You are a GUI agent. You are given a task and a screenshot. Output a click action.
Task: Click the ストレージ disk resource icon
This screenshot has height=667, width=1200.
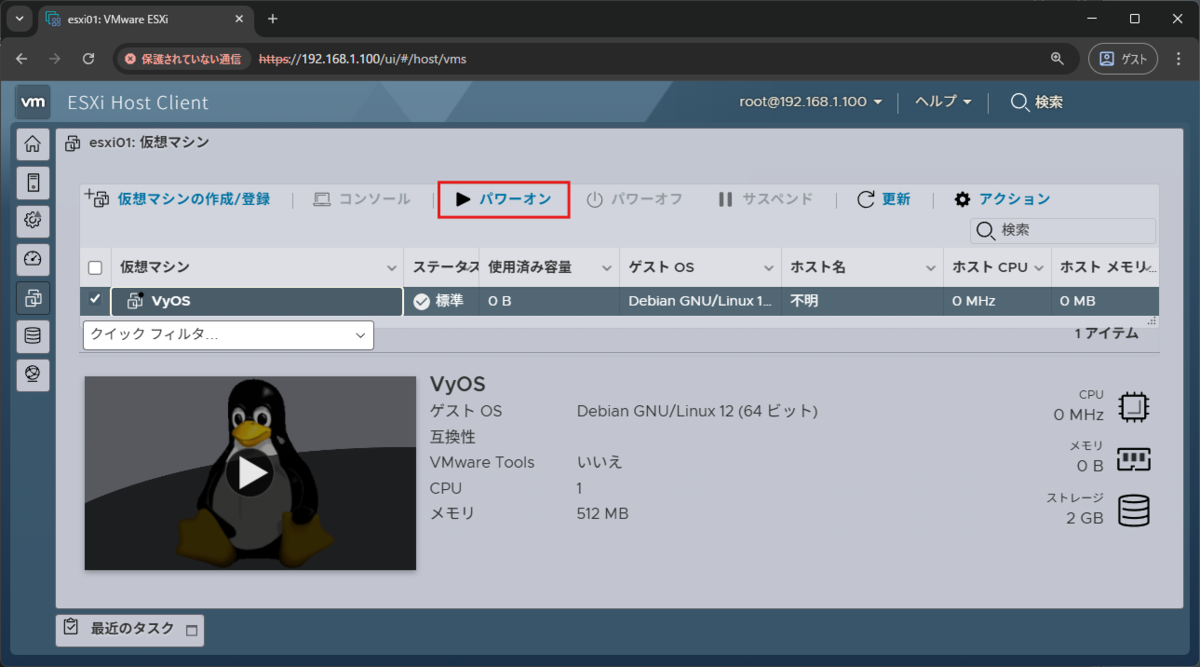(1133, 510)
